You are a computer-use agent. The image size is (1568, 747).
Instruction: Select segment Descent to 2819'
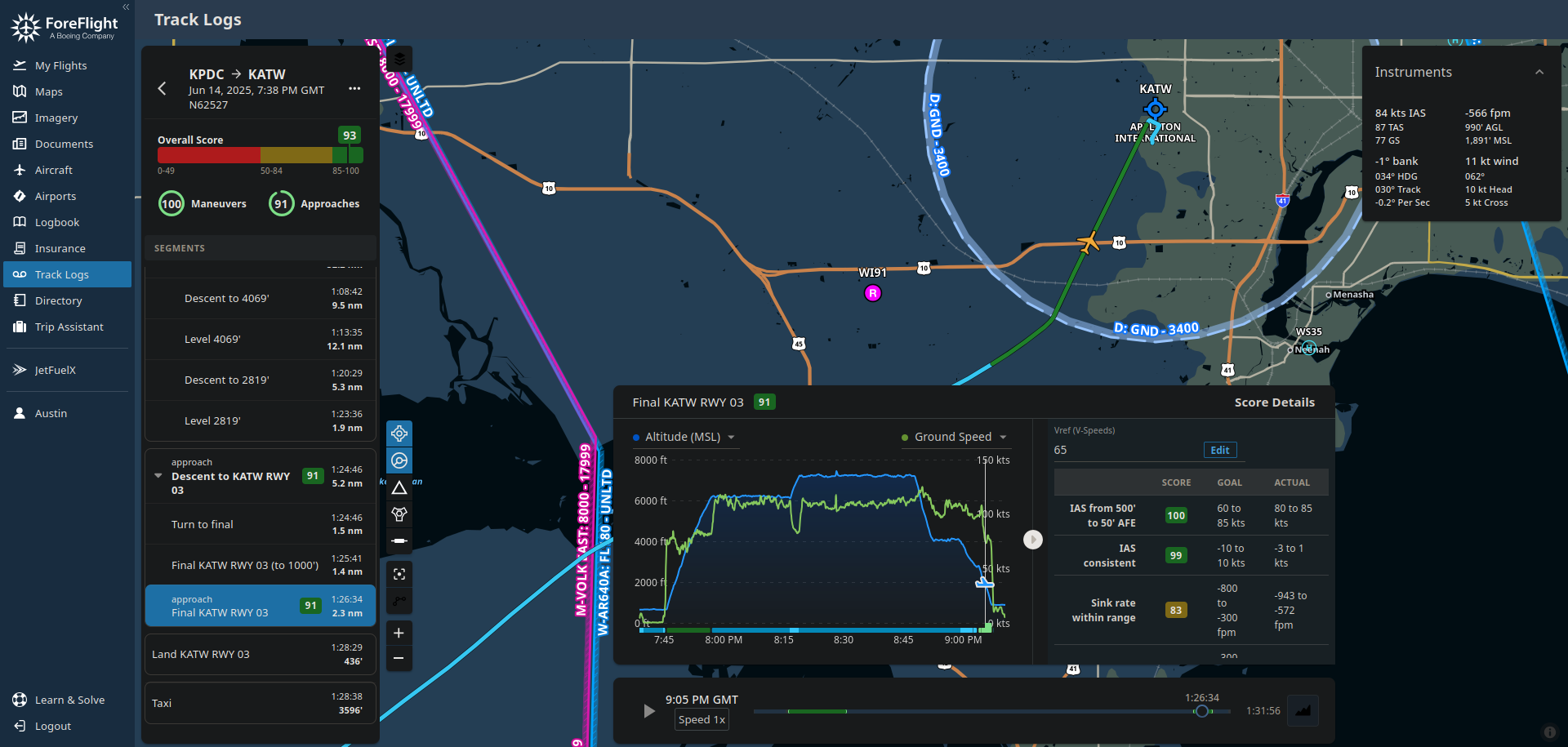(261, 380)
